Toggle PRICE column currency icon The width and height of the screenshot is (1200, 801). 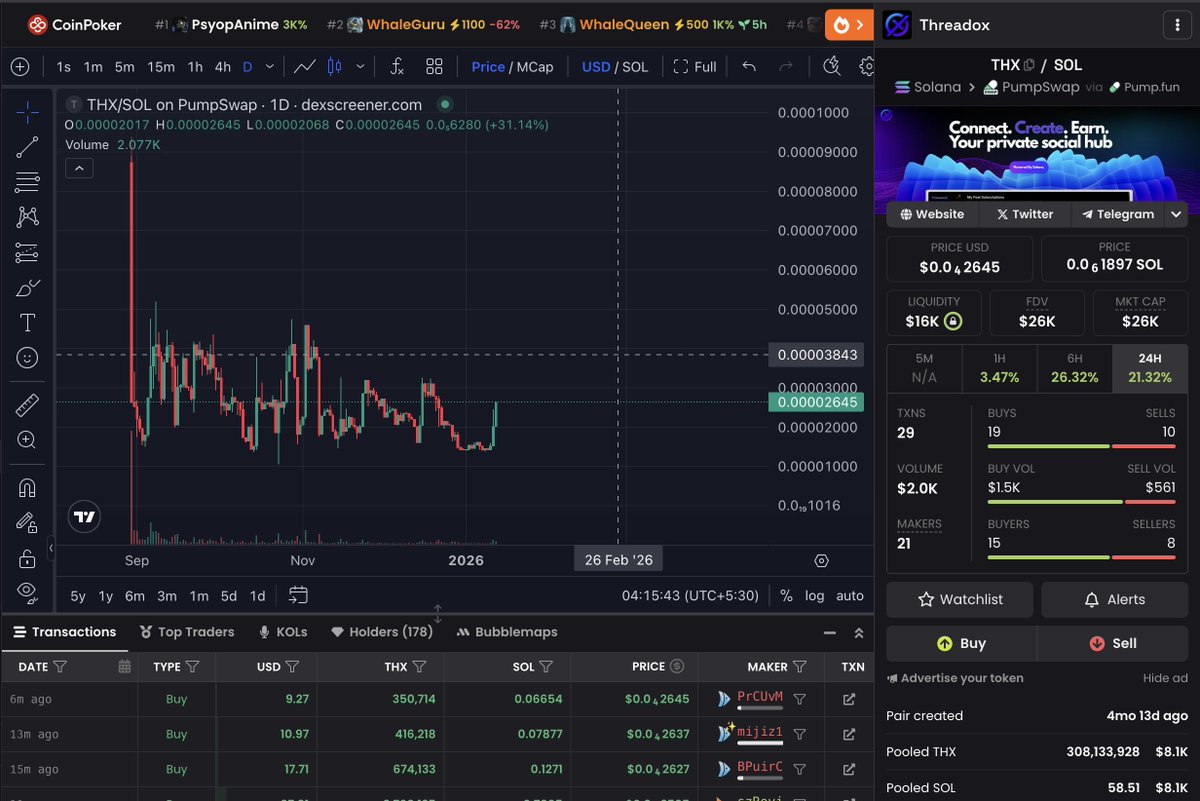click(x=677, y=666)
